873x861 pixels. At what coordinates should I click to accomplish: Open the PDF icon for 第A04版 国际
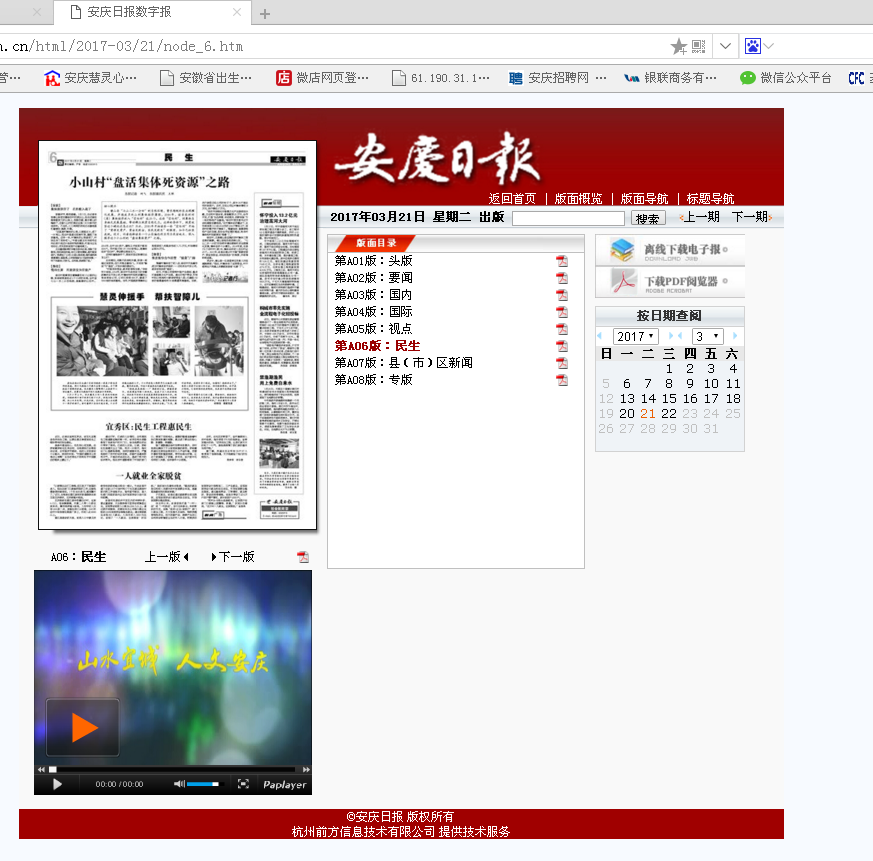click(x=562, y=312)
